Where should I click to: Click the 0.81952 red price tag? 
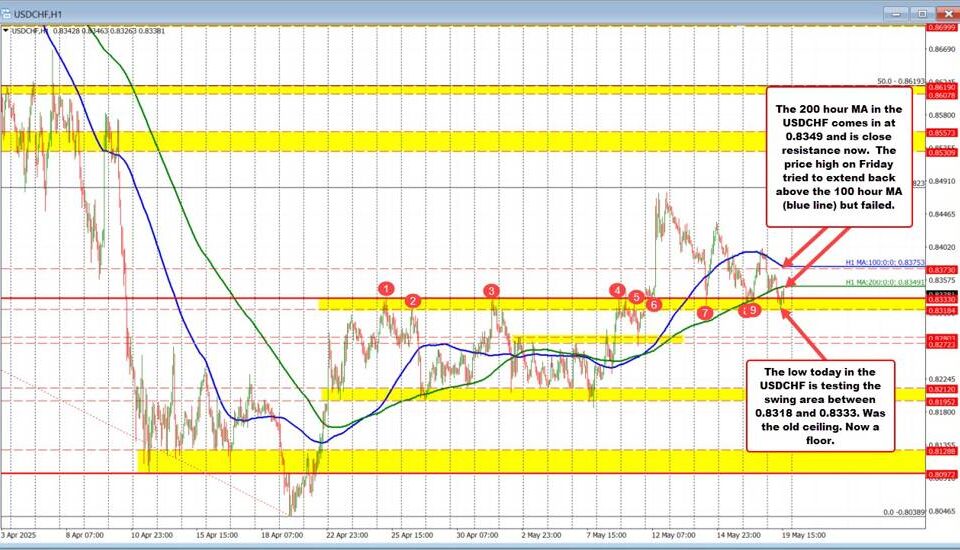click(942, 402)
